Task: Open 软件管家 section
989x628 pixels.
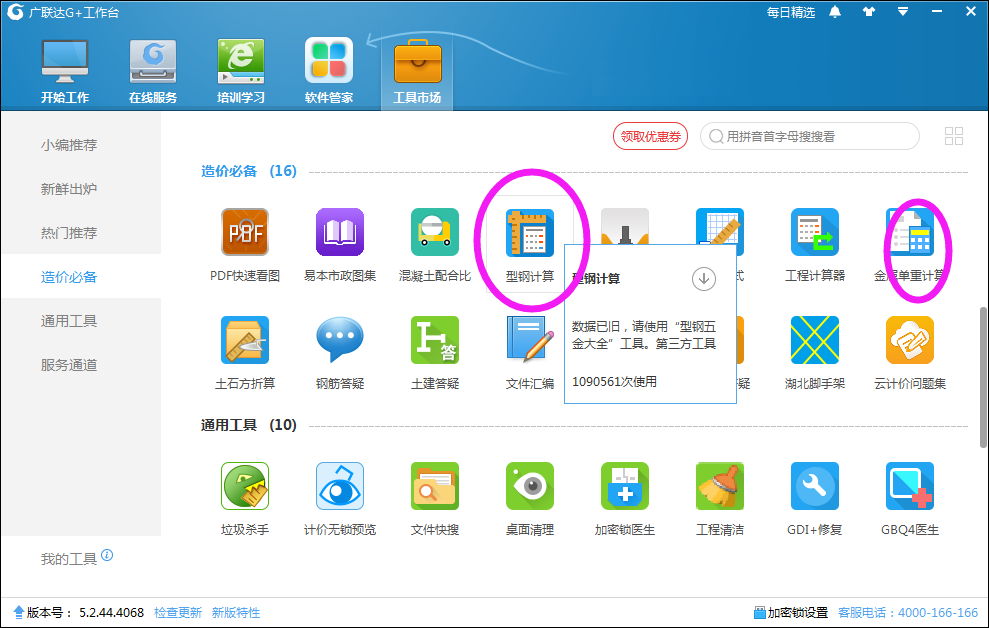Action: pos(329,71)
